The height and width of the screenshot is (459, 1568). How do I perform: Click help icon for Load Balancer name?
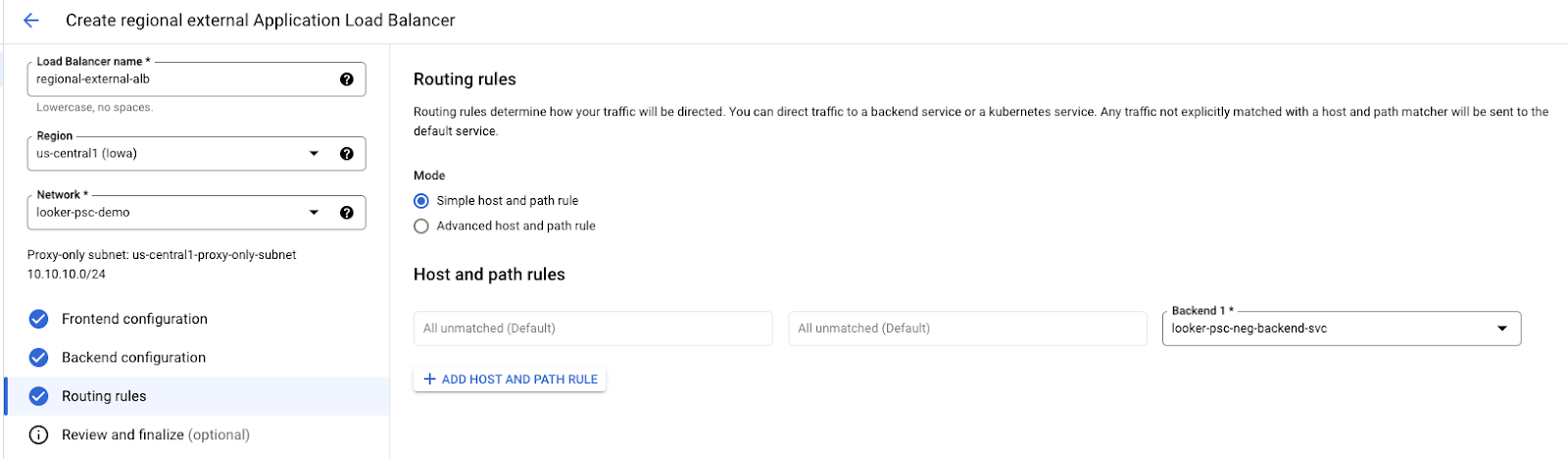pos(346,79)
